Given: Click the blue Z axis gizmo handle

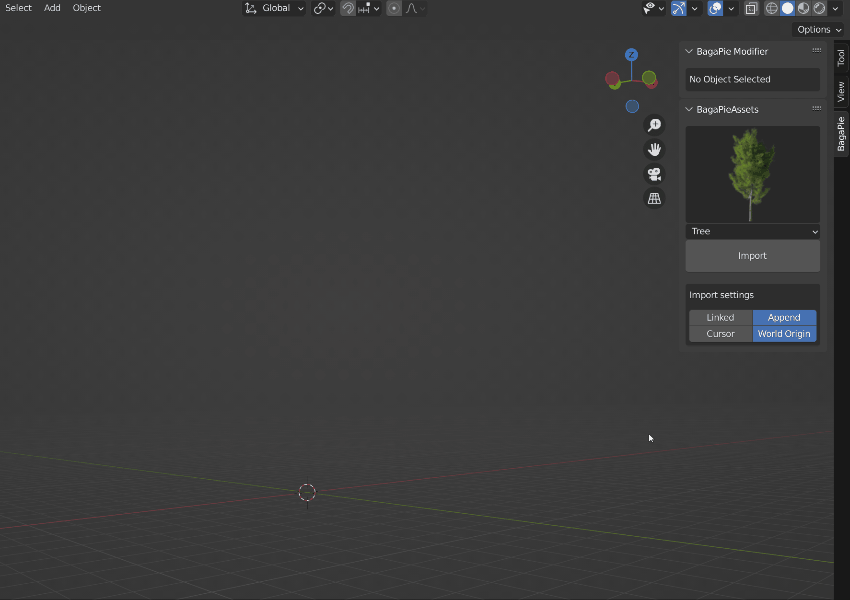Looking at the screenshot, I should pyautogui.click(x=631, y=55).
